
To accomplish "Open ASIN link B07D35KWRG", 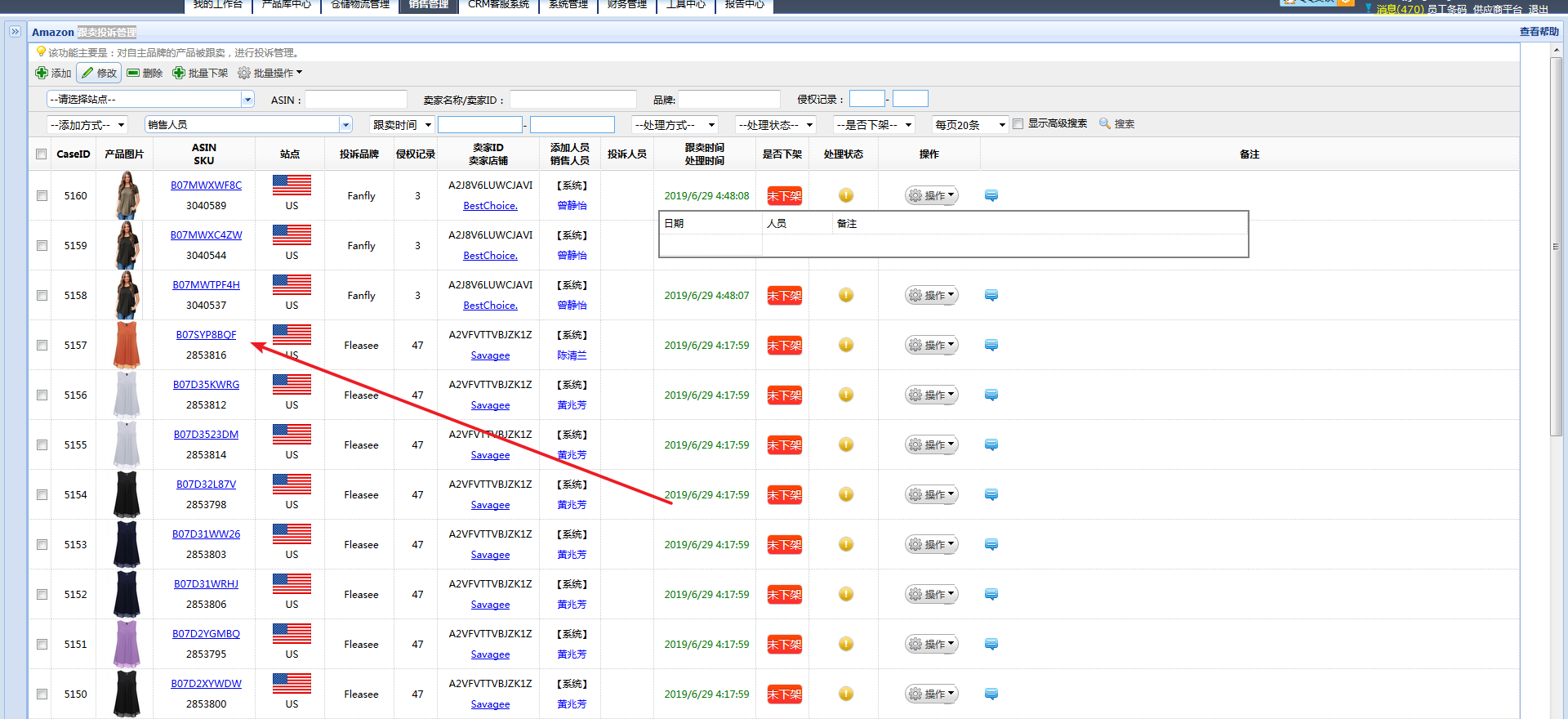I will click(206, 384).
